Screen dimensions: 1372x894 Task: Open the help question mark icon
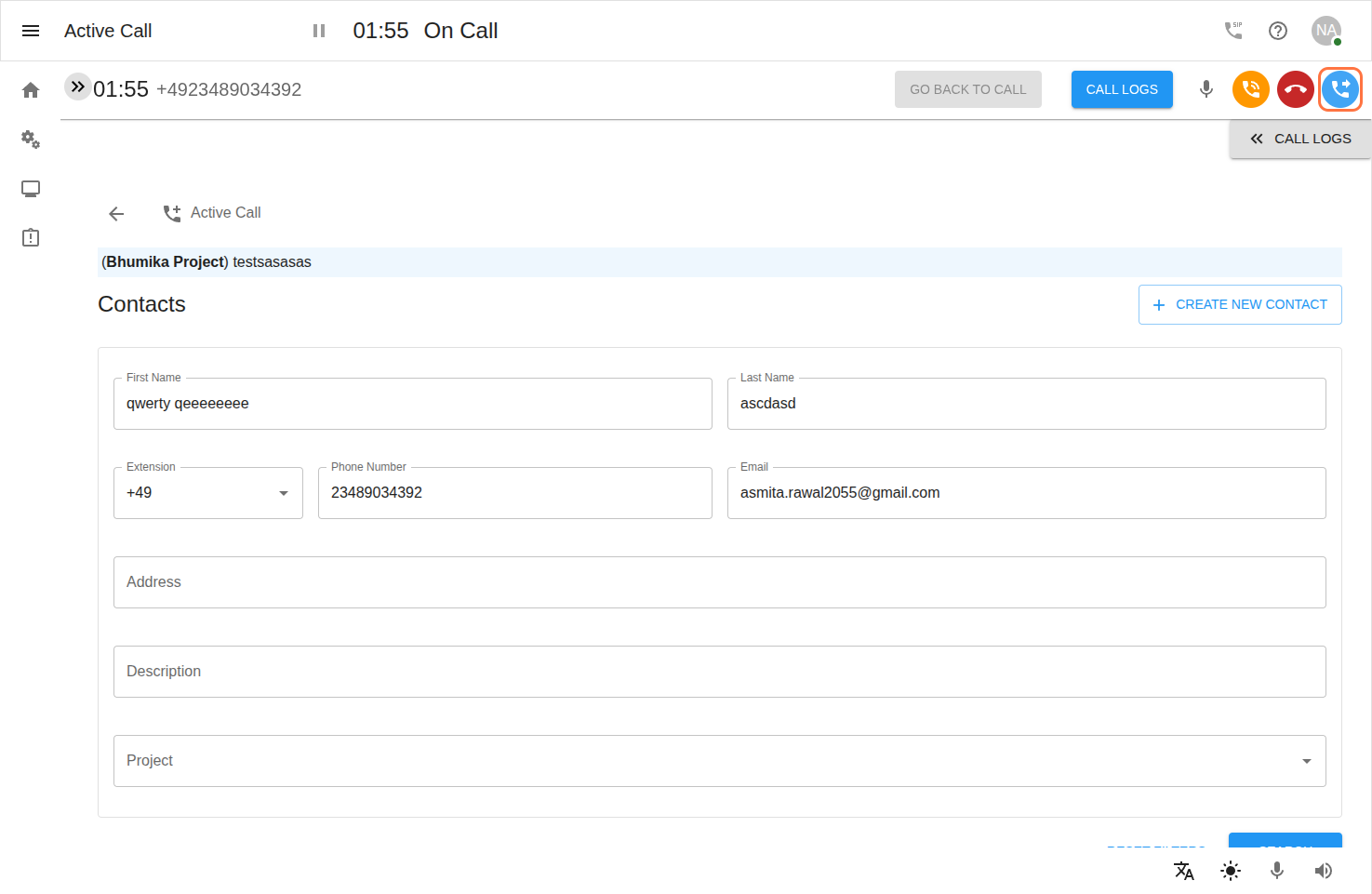[x=1278, y=31]
